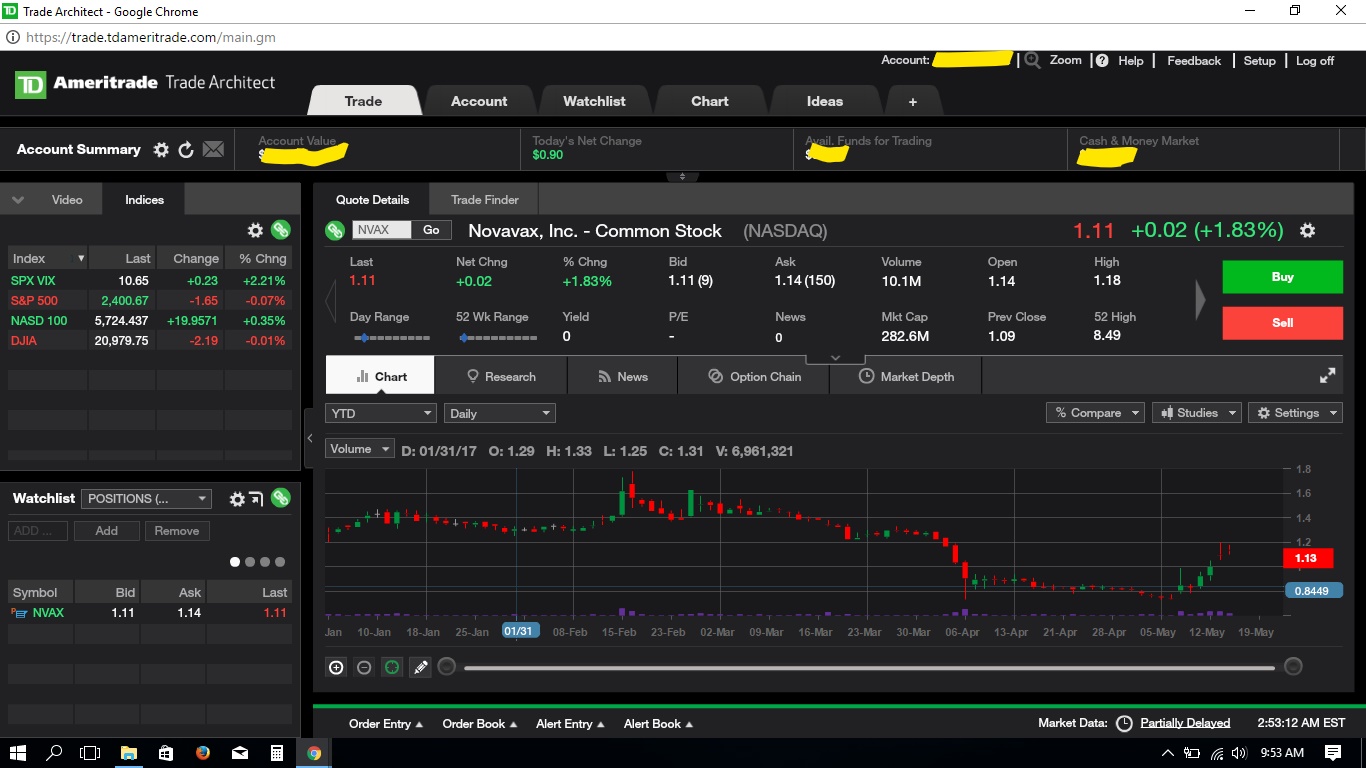Open the Studies dropdown
Screen dimensions: 1366x768
[x=1196, y=413]
